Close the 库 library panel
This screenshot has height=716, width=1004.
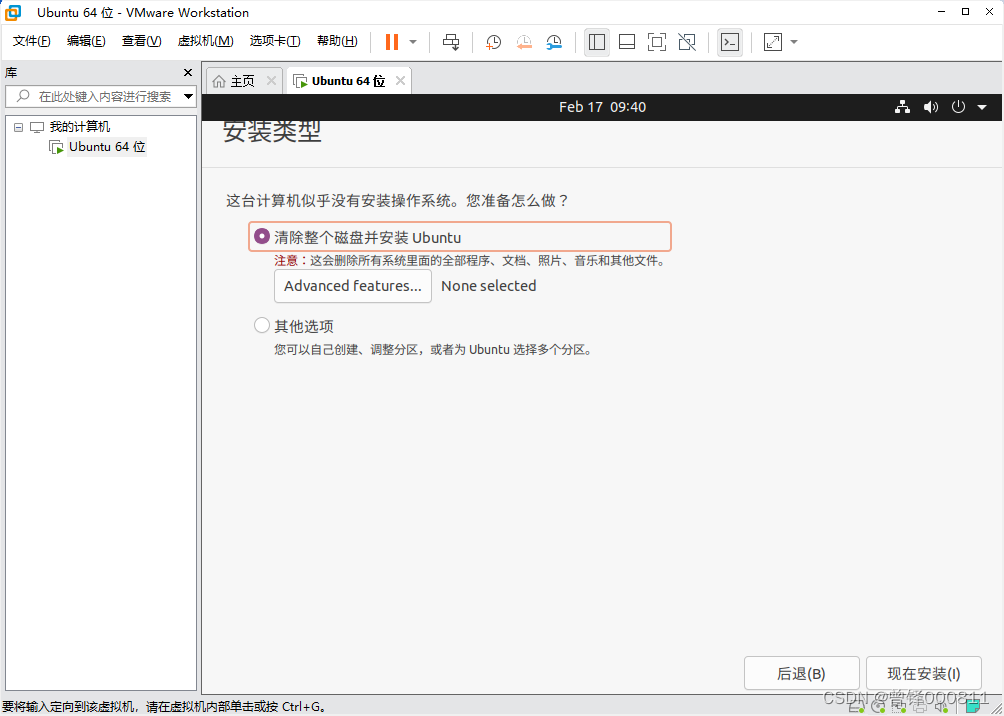pos(188,72)
